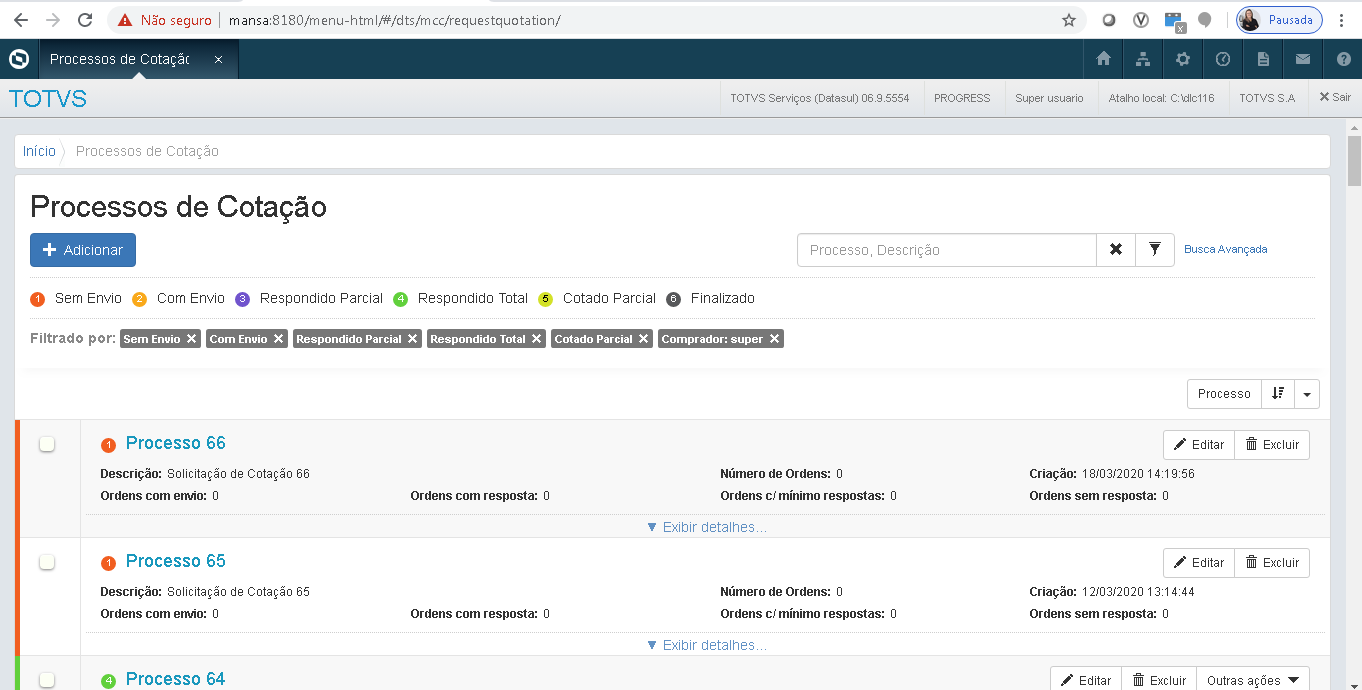The image size is (1362, 690).
Task: Open 'Busca Avançada' link
Action: (x=1226, y=249)
